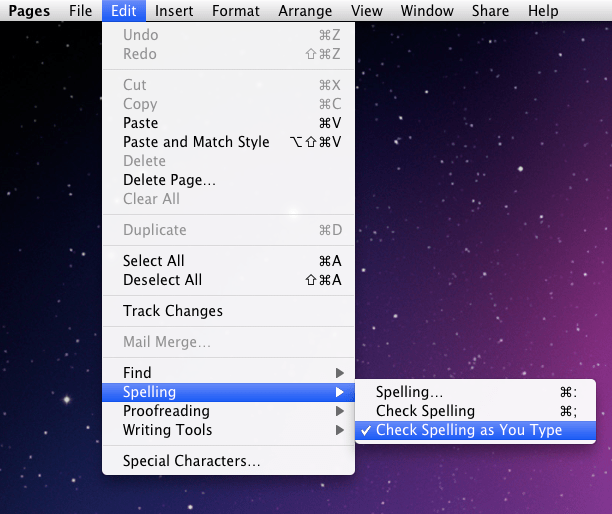Toggle Check Spelling as You Type
The height and width of the screenshot is (514, 612).
tap(475, 430)
